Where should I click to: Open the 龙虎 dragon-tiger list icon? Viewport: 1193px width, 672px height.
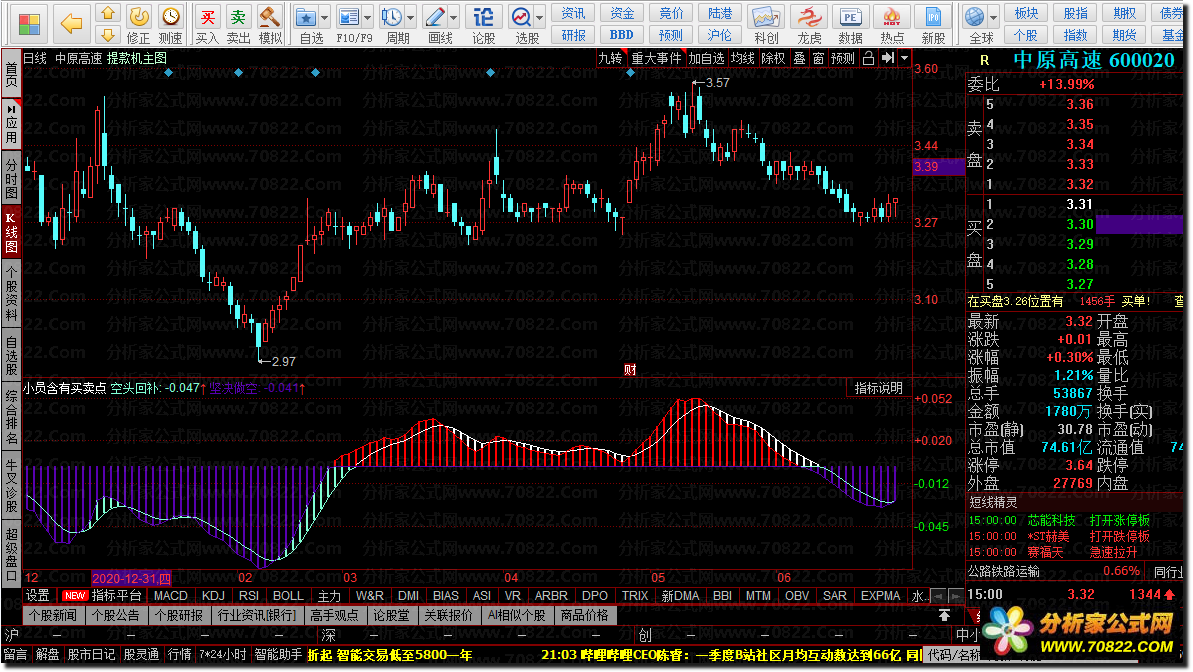tap(809, 17)
